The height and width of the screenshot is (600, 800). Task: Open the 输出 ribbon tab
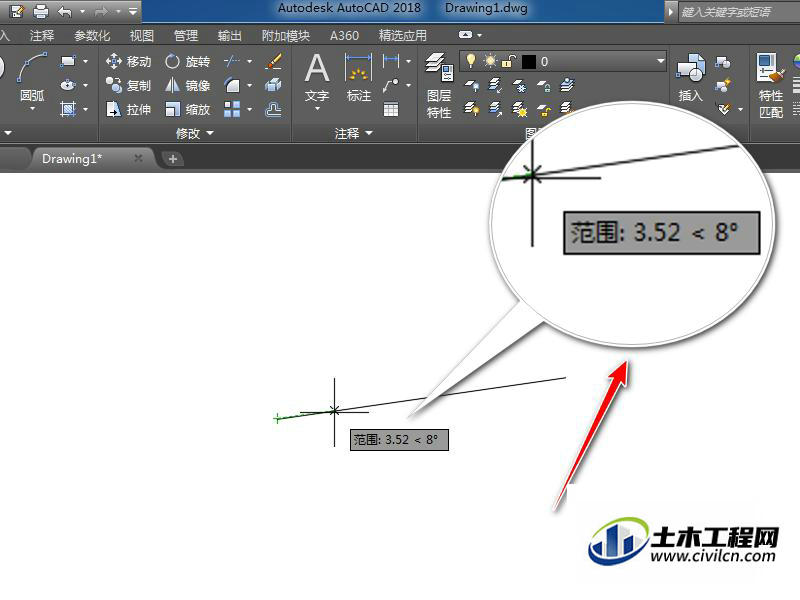click(230, 36)
